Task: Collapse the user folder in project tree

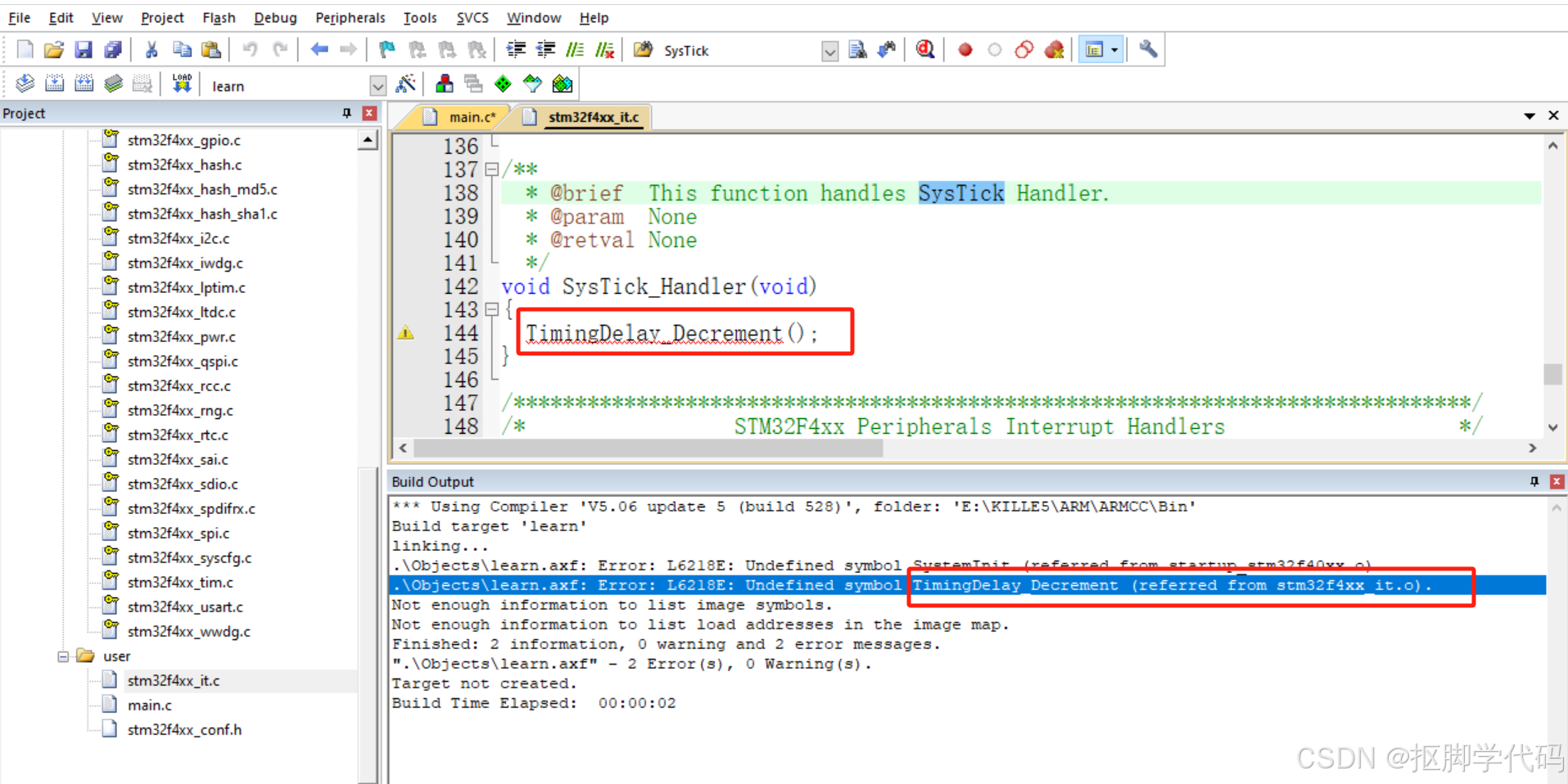Action: pos(63,656)
